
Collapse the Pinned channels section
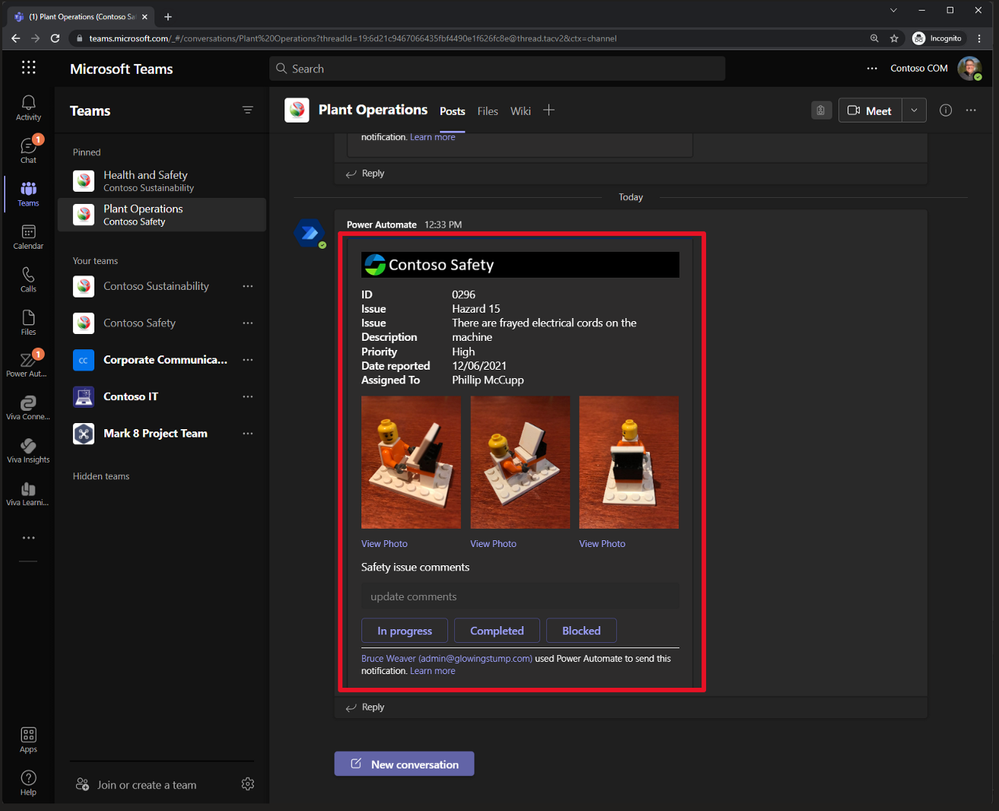click(x=87, y=152)
